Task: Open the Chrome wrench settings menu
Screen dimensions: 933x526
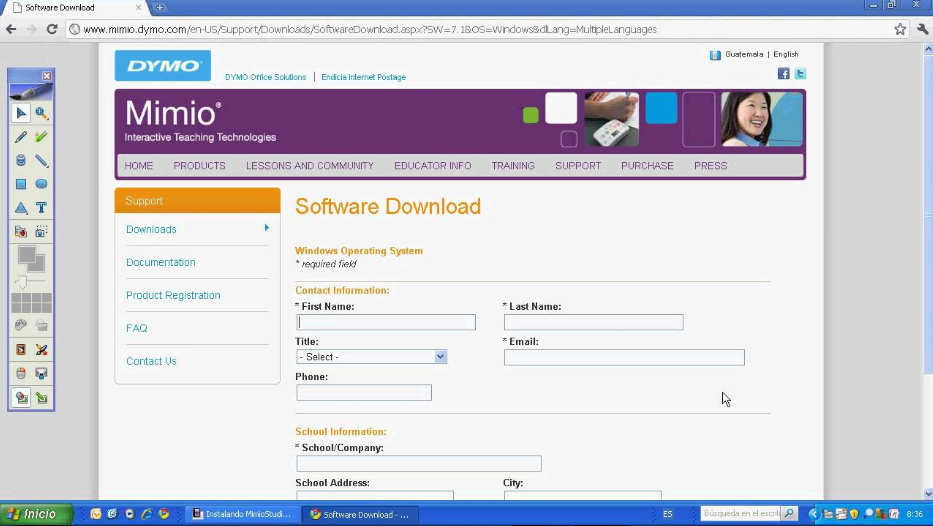Action: pos(922,29)
